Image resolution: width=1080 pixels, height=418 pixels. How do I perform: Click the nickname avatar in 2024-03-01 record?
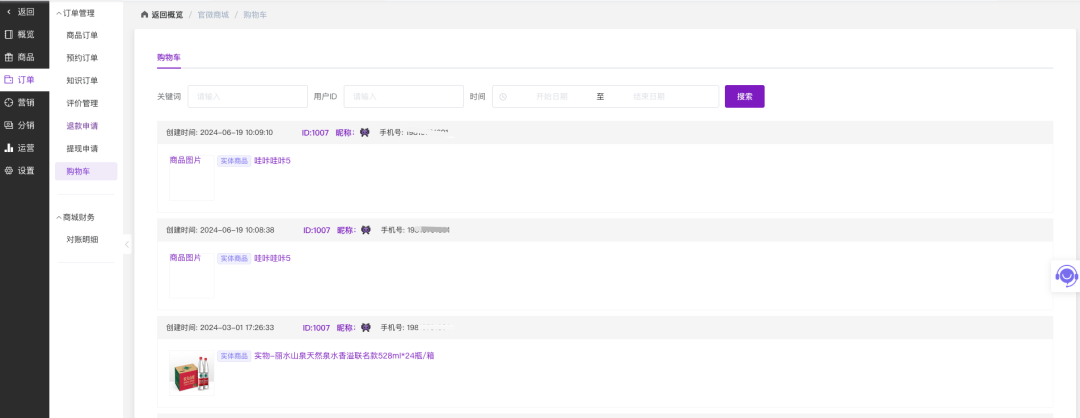(366, 328)
